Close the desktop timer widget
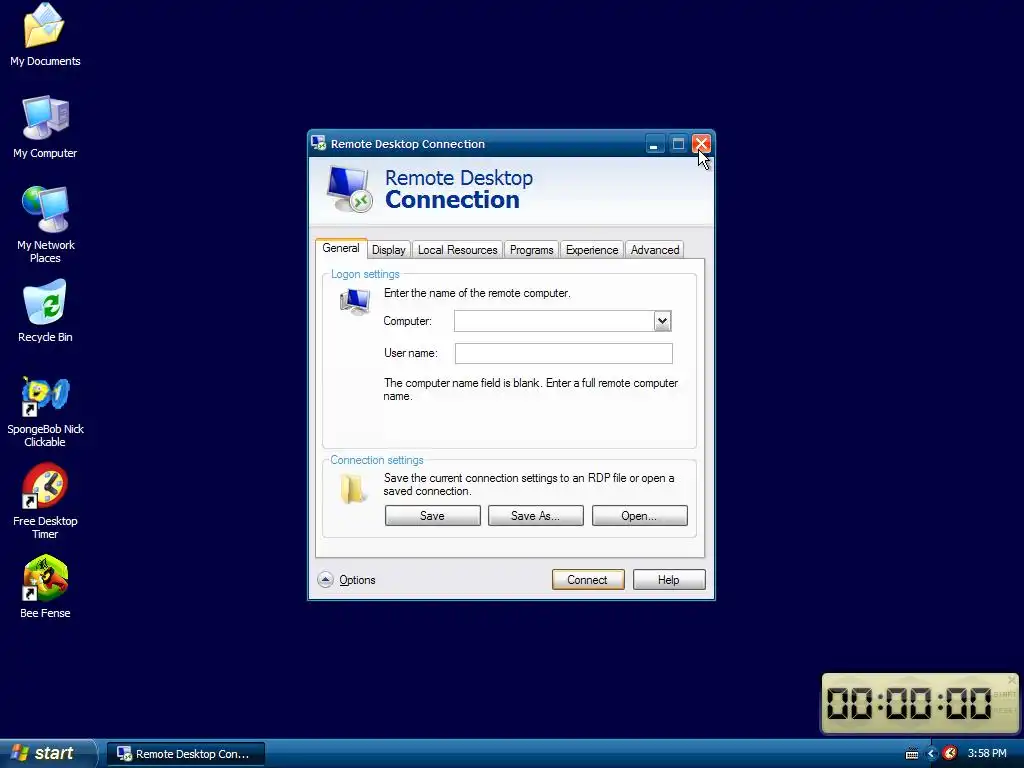The image size is (1024, 768). click(1012, 680)
